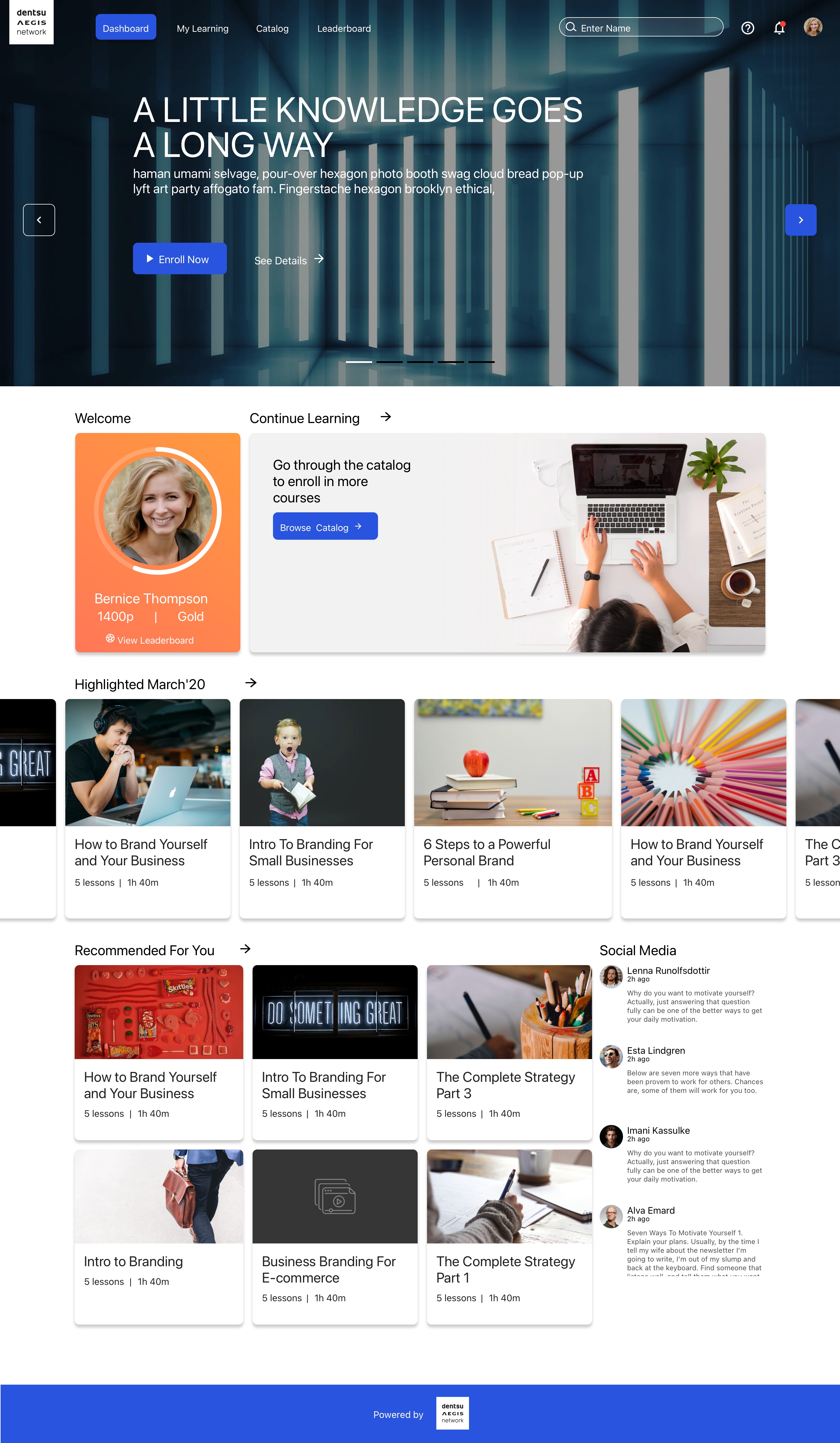Go to previous hero slide arrow
This screenshot has height=1443, width=840.
[x=39, y=220]
